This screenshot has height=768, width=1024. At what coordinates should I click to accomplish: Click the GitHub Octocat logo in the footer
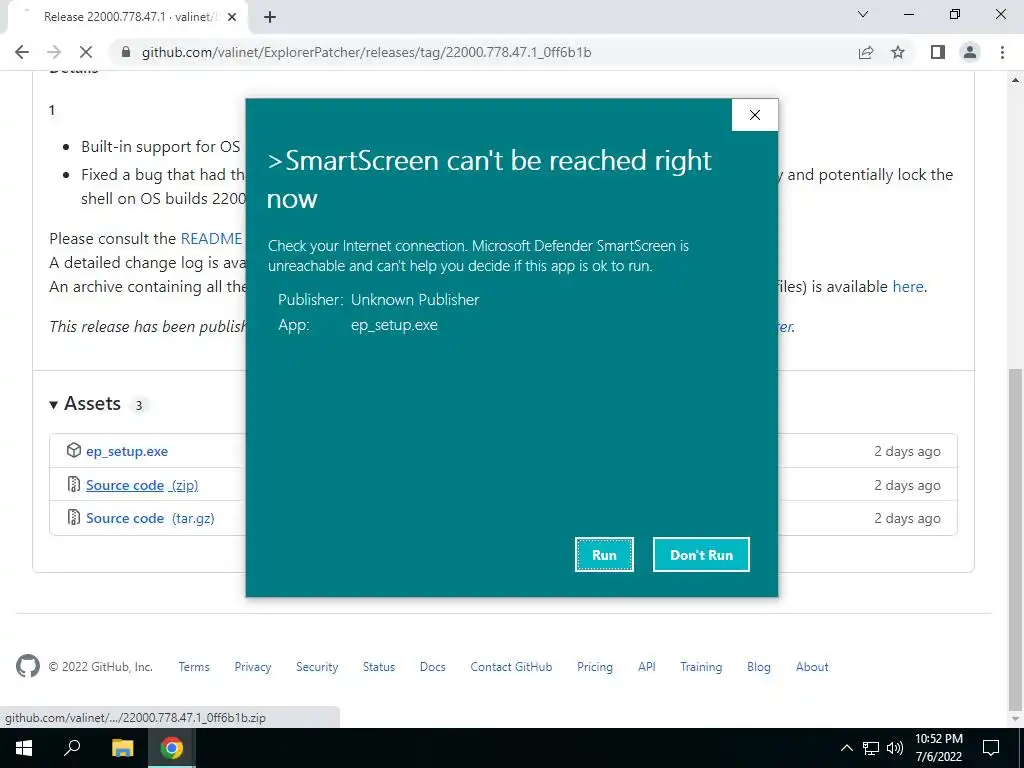click(x=28, y=666)
